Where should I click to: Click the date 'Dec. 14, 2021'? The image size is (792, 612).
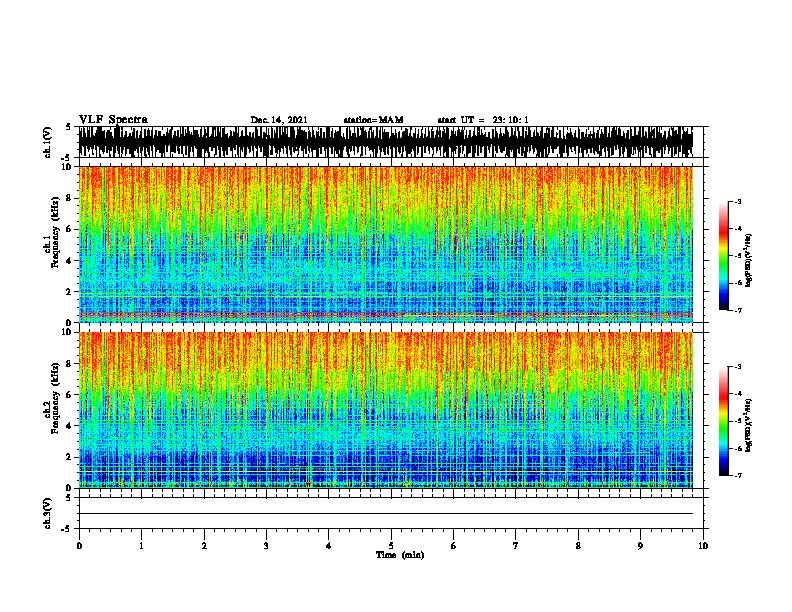click(x=279, y=120)
